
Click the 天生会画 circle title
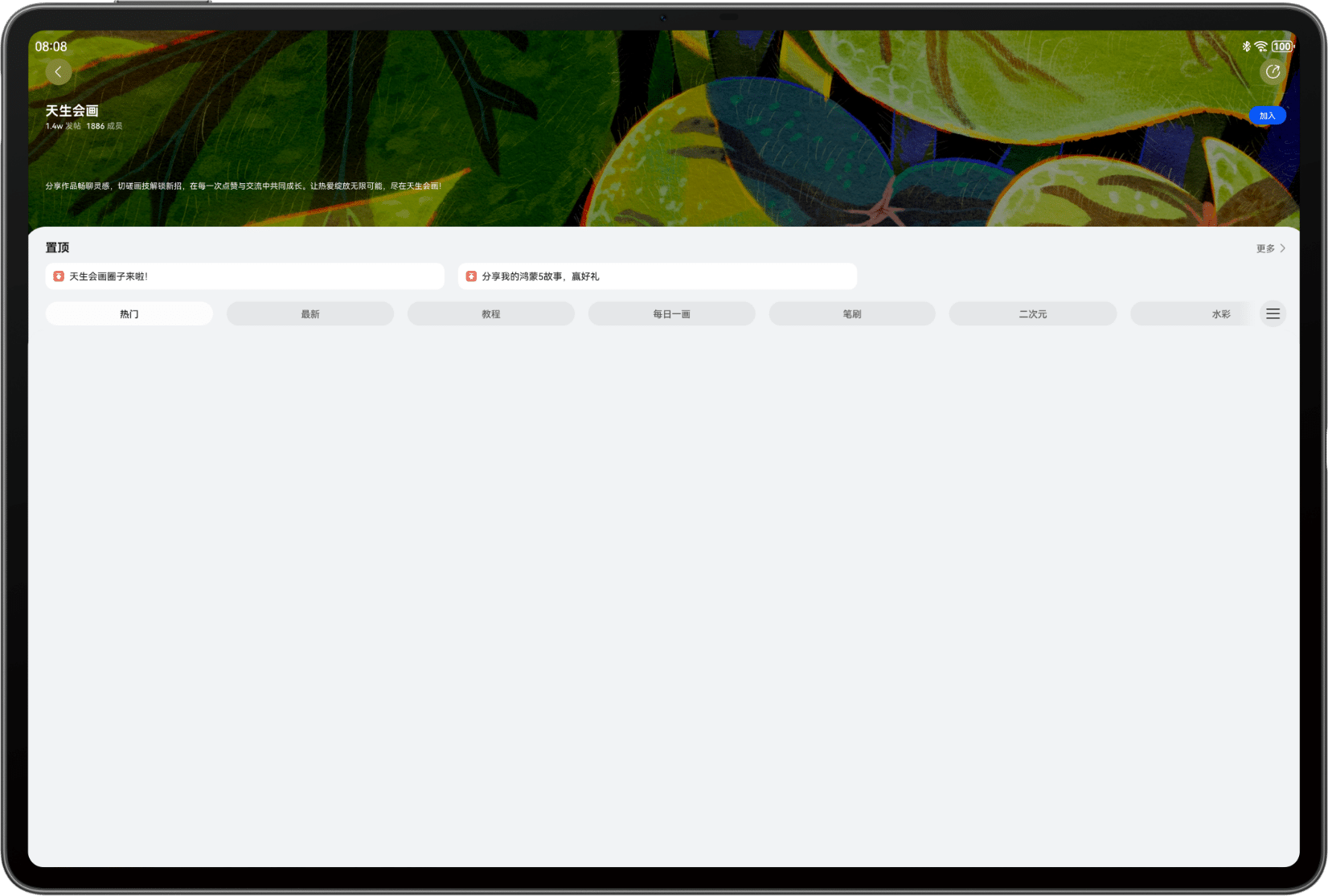[72, 111]
